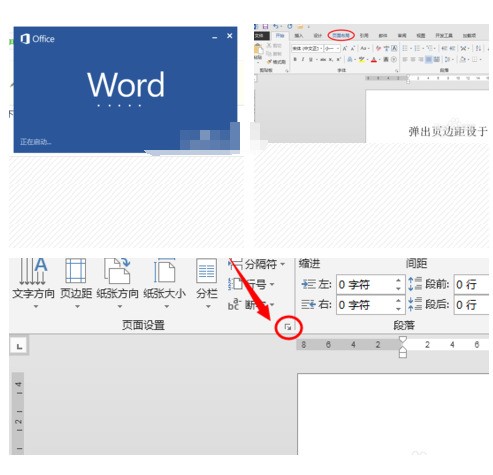Switch to the Insert (插入) tab
The image size is (493, 475).
tap(299, 35)
